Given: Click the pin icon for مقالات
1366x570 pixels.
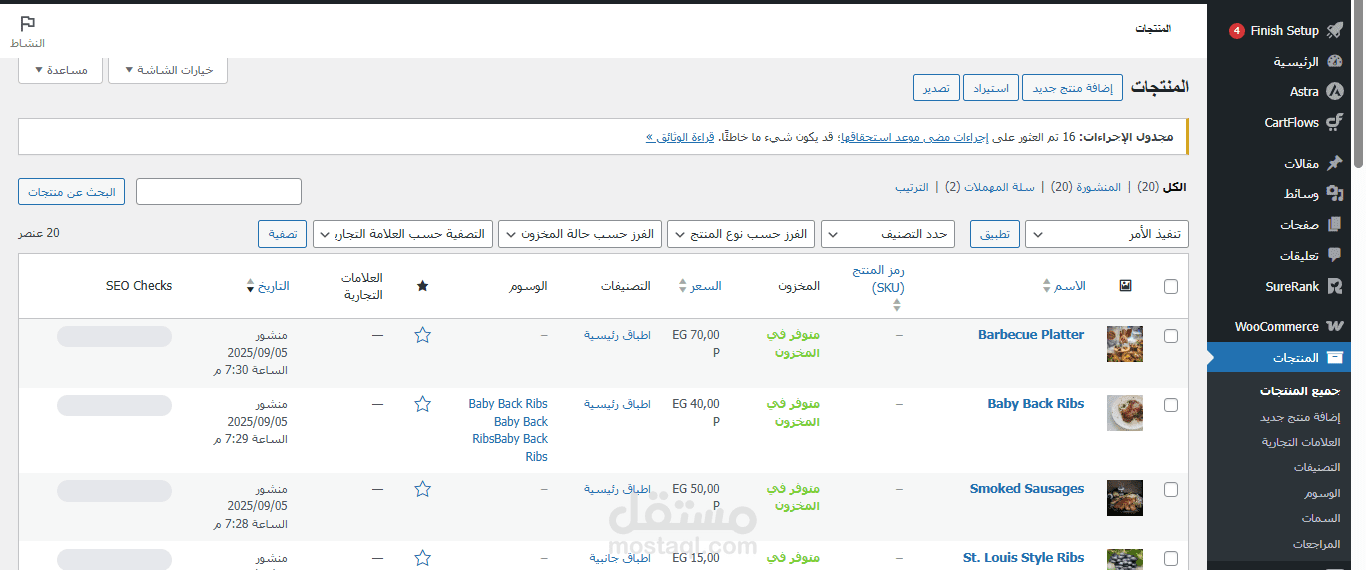Looking at the screenshot, I should coord(1335,163).
